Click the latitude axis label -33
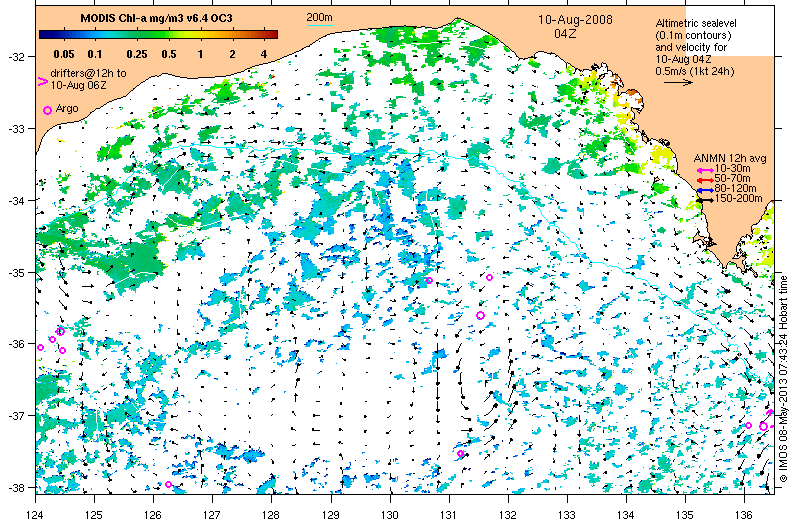 [x=15, y=129]
